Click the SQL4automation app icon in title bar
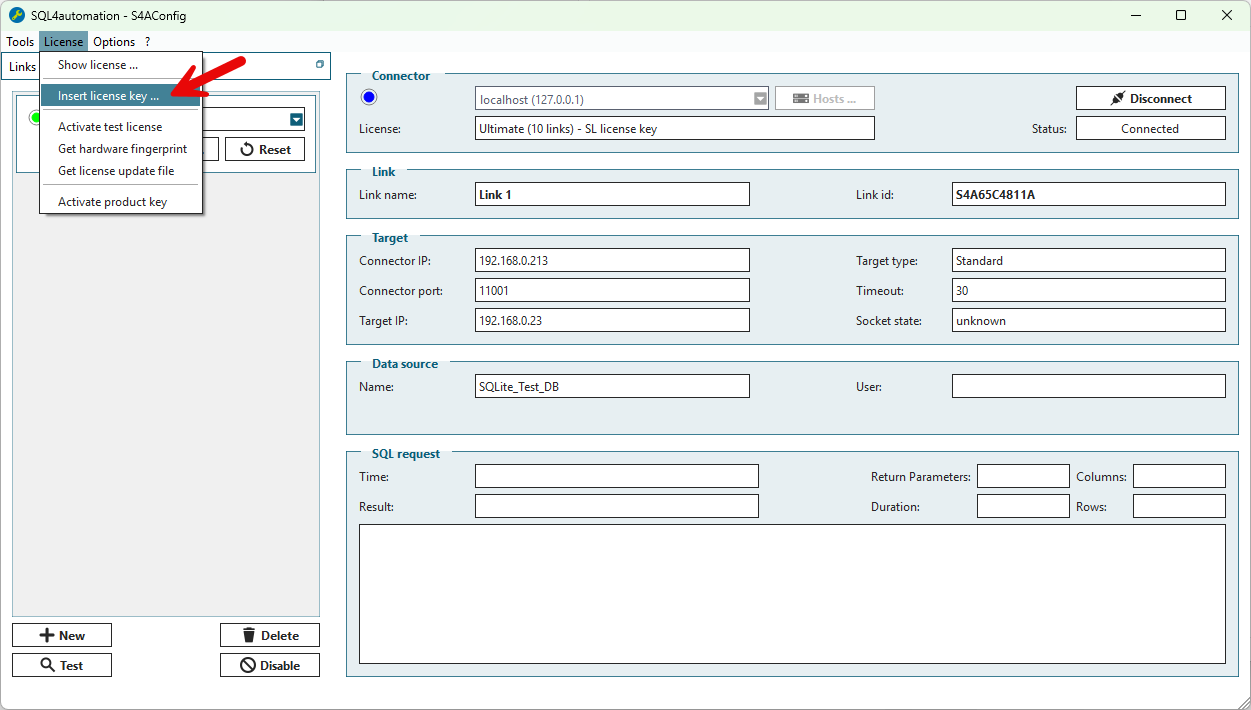 (x=16, y=16)
